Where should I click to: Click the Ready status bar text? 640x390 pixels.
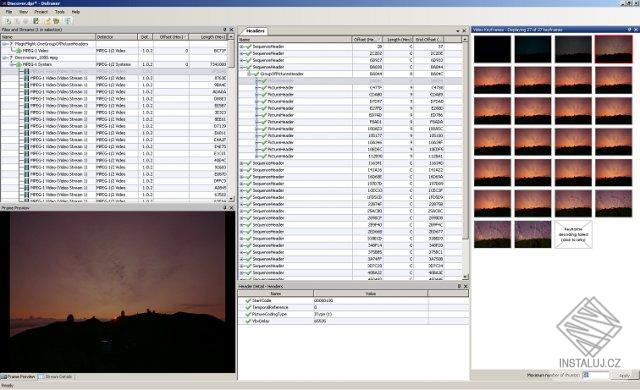click(x=8, y=386)
